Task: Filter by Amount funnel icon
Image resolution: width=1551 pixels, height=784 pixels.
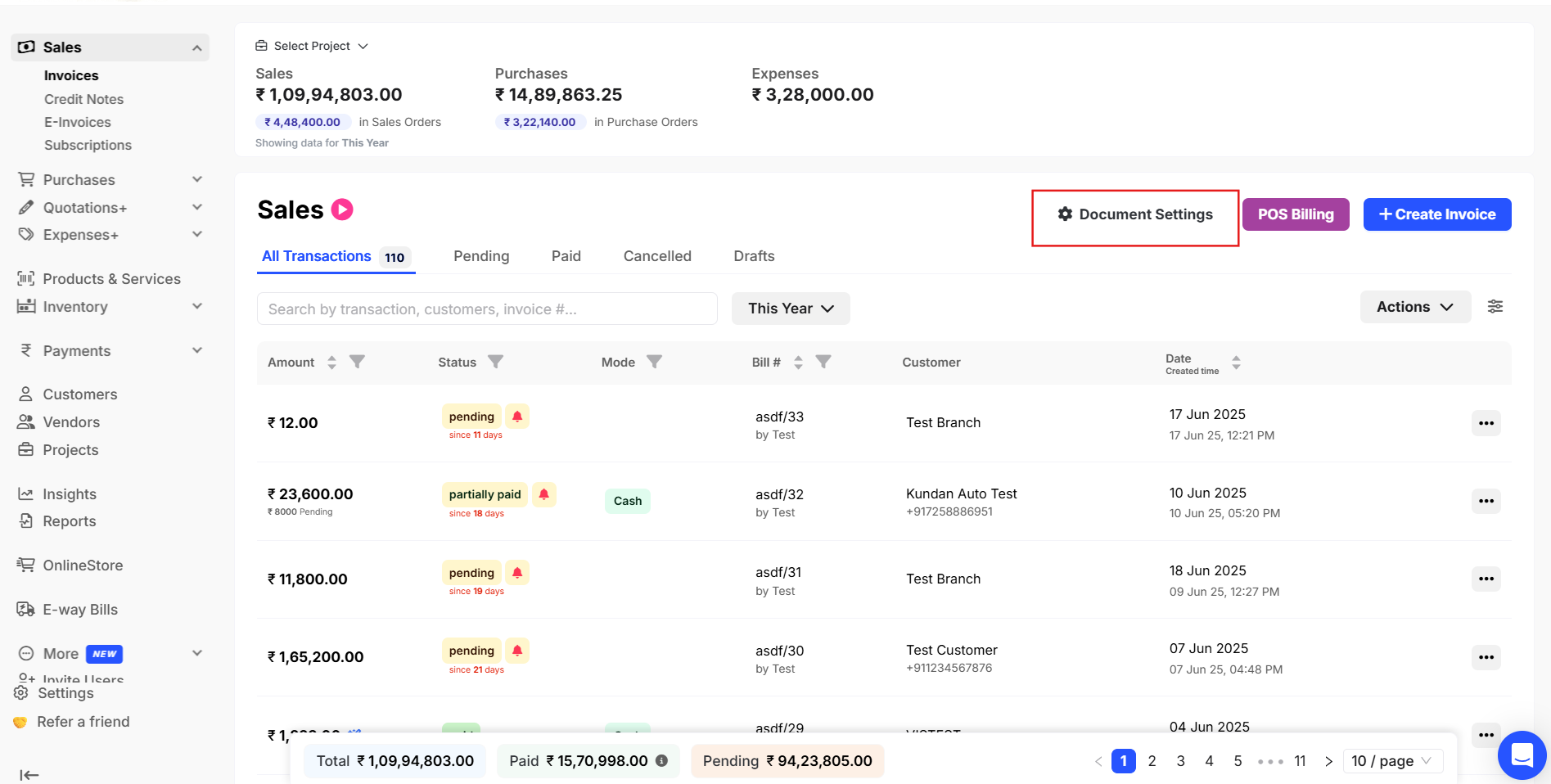Action: 357,362
